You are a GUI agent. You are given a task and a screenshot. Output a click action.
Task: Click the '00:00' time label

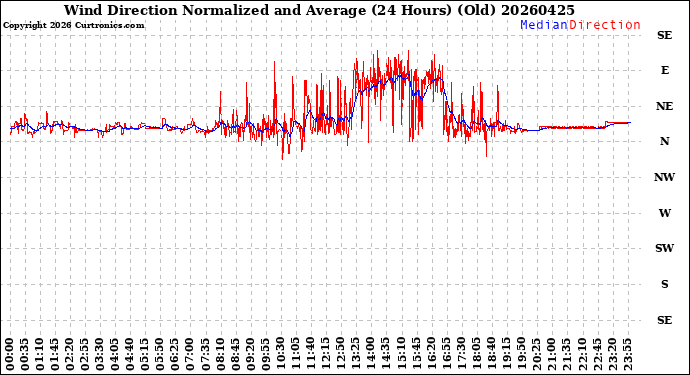click(10, 354)
